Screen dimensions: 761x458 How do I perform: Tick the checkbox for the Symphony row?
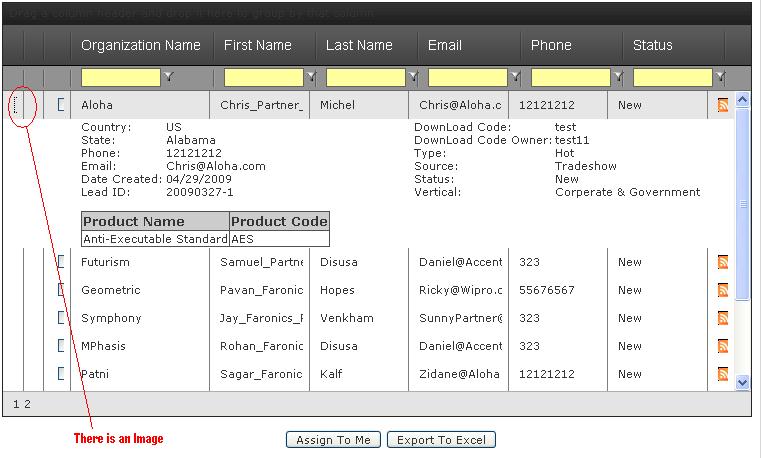pyautogui.click(x=61, y=318)
